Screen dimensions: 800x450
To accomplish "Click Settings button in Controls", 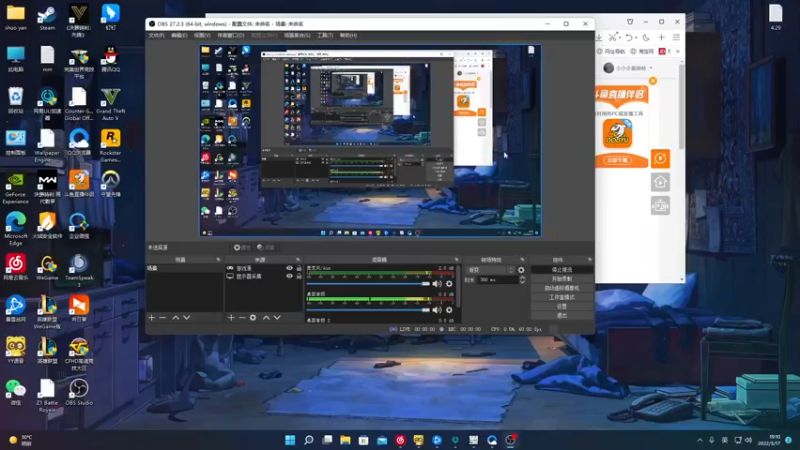I will [562, 306].
